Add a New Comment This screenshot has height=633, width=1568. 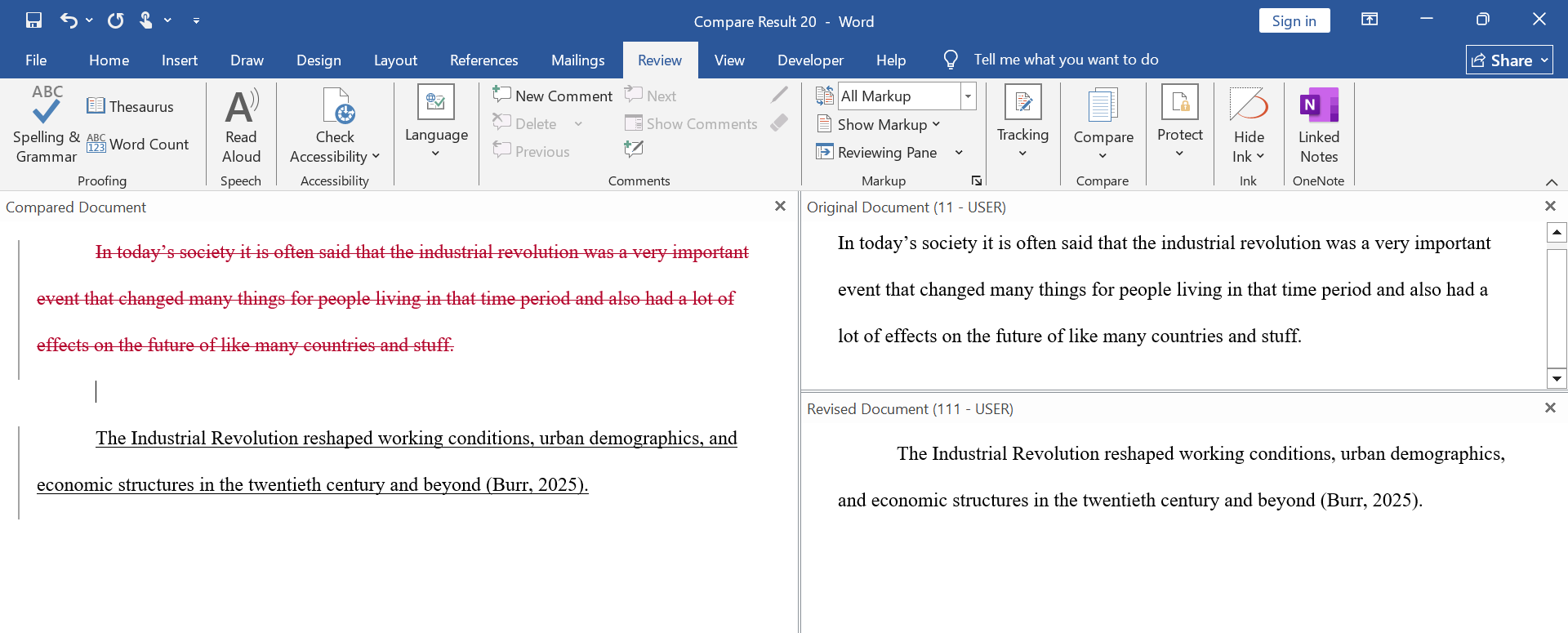[552, 96]
